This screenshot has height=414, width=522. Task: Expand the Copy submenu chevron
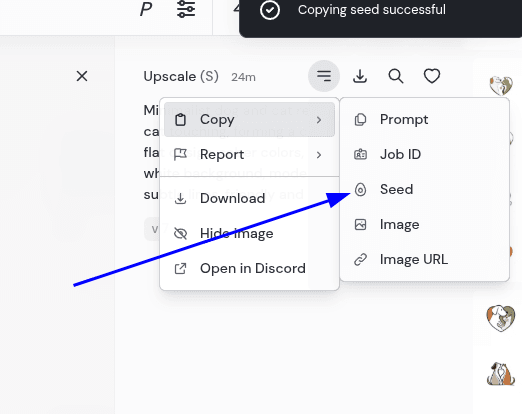pyautogui.click(x=319, y=120)
